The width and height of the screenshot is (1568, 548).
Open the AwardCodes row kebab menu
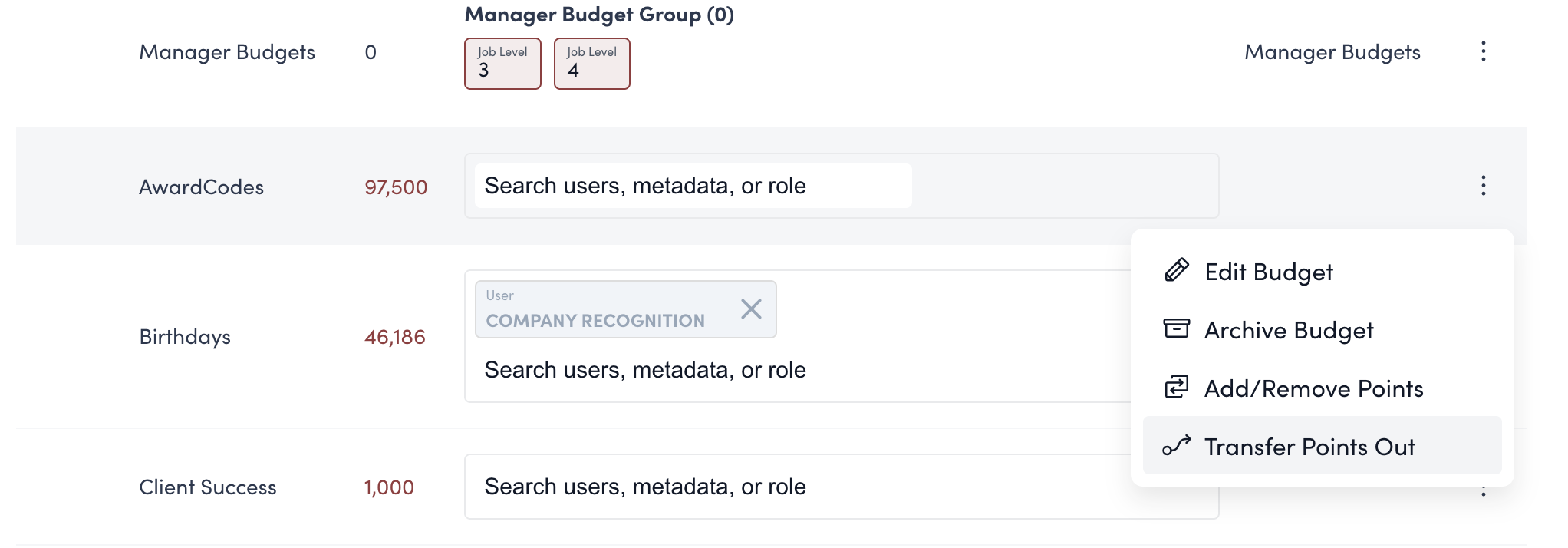[x=1483, y=186]
